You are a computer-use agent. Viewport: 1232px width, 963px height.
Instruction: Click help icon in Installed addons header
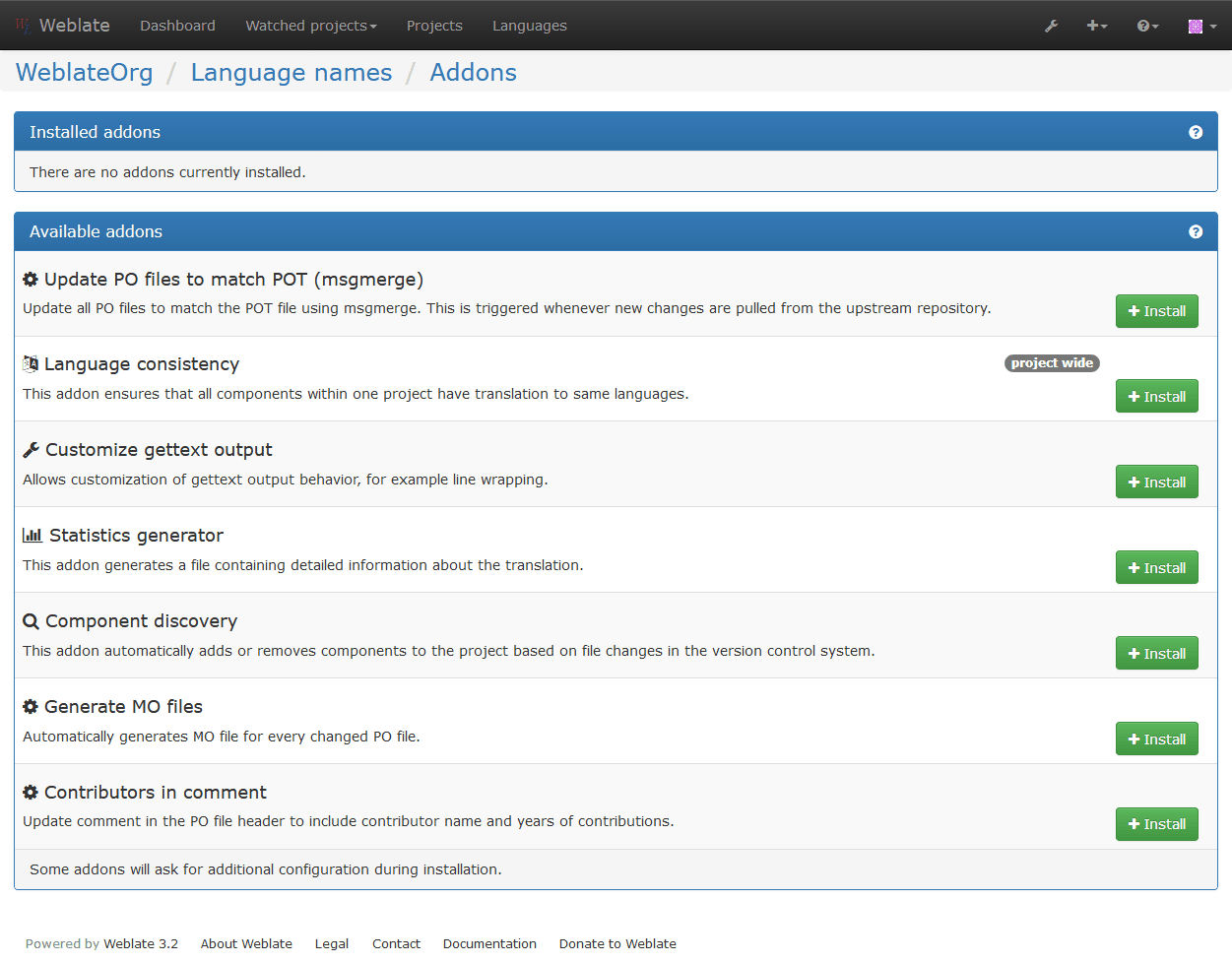(x=1196, y=132)
